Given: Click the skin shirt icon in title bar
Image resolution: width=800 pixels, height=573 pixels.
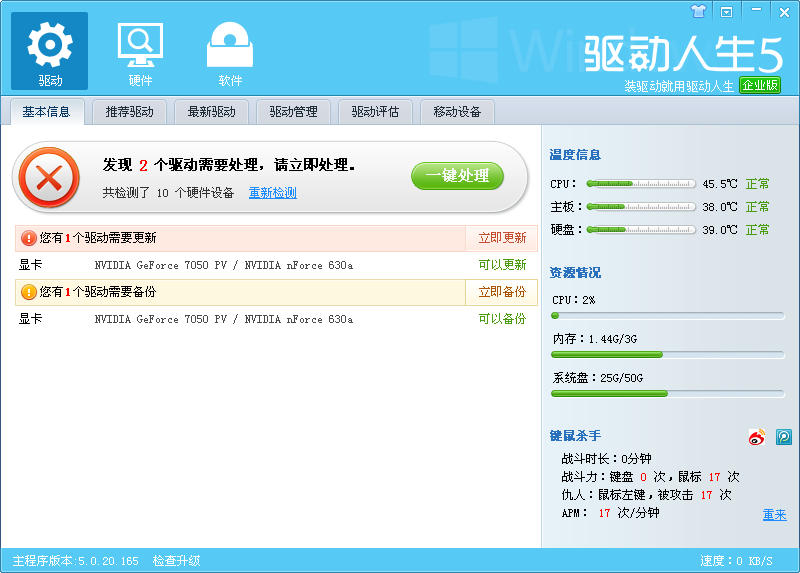Looking at the screenshot, I should point(698,11).
